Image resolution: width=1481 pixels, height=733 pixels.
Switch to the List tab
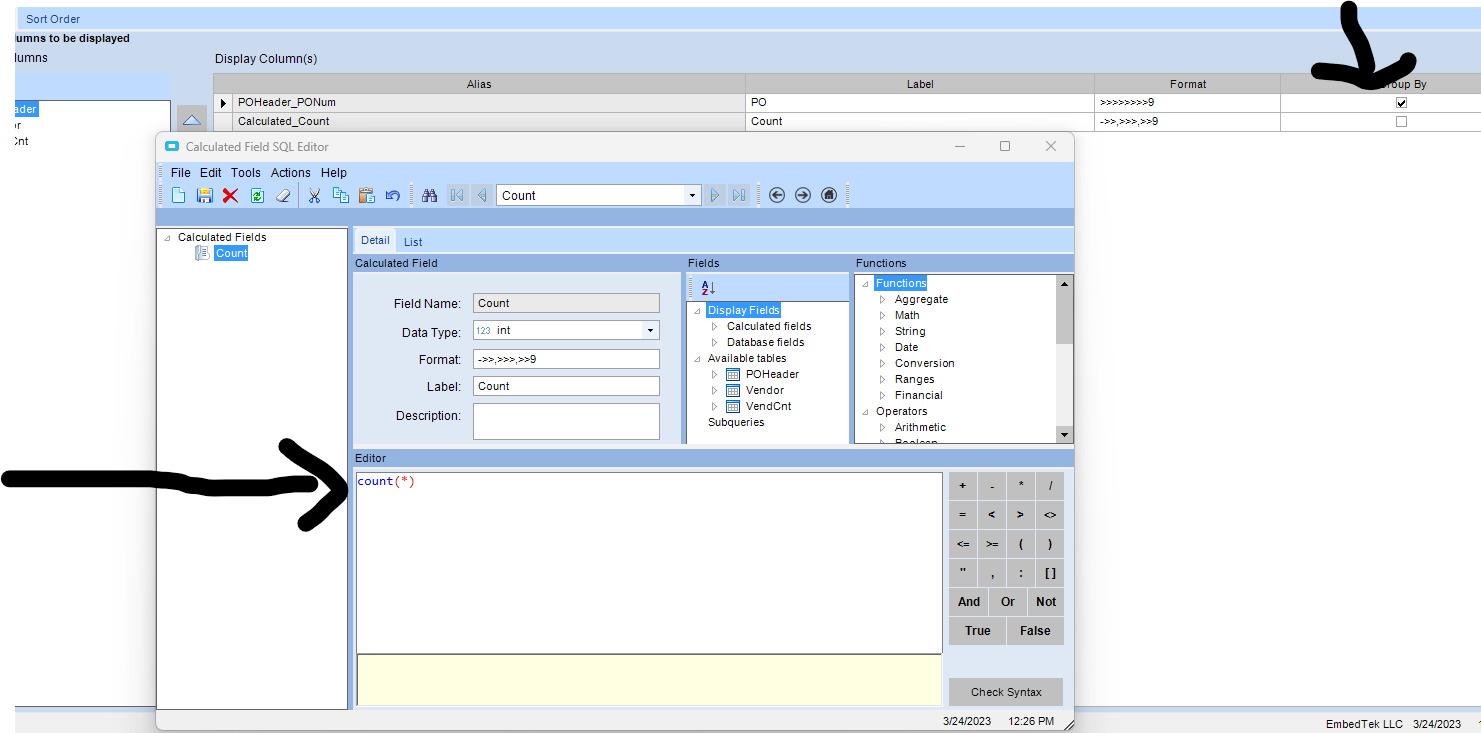pos(413,242)
